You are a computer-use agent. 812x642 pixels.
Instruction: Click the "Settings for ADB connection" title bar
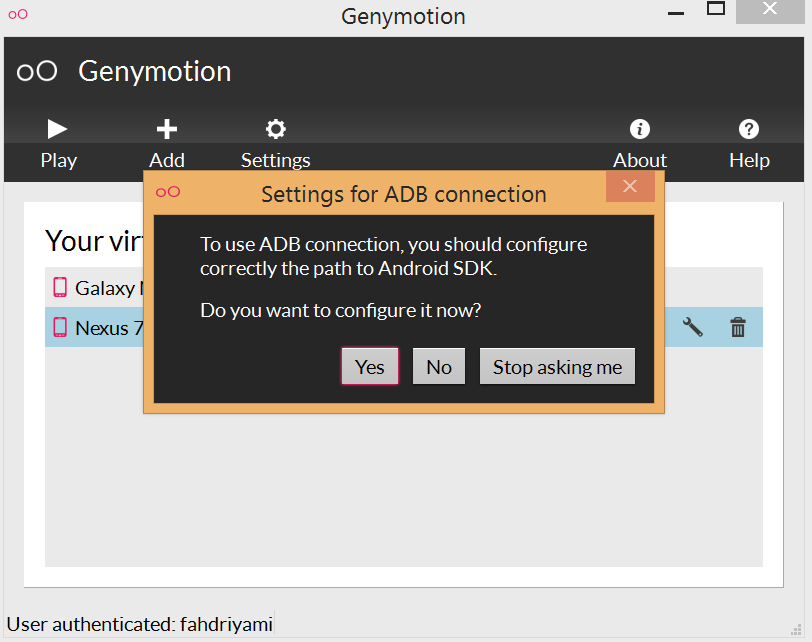[x=403, y=194]
